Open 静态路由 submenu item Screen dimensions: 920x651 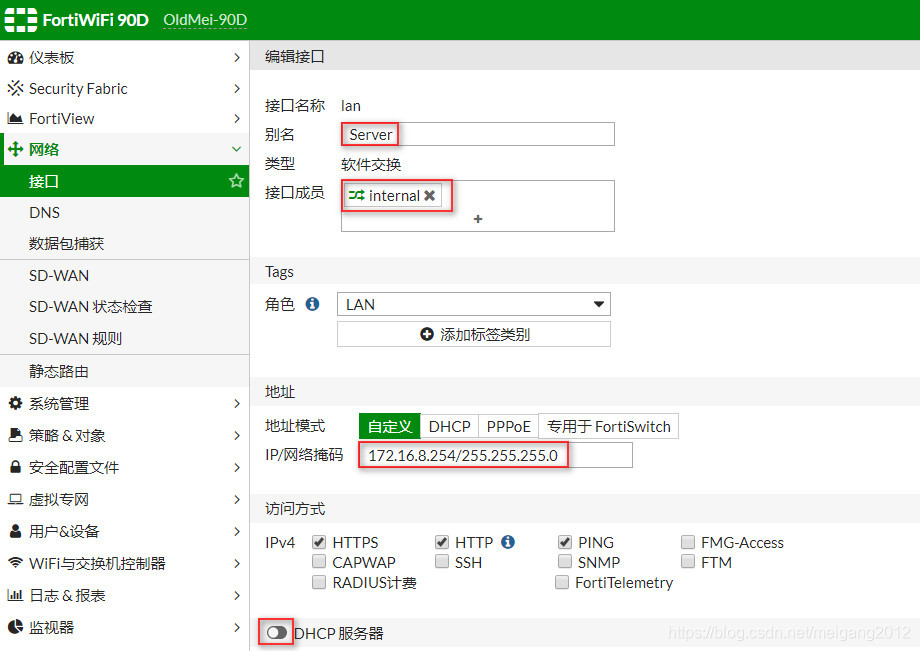(x=124, y=371)
